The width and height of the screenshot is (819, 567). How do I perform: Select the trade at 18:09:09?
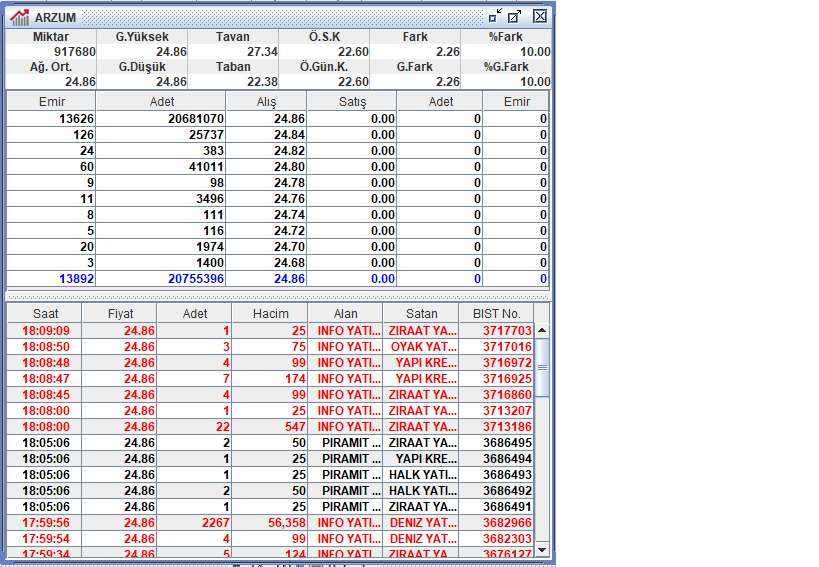[270, 330]
